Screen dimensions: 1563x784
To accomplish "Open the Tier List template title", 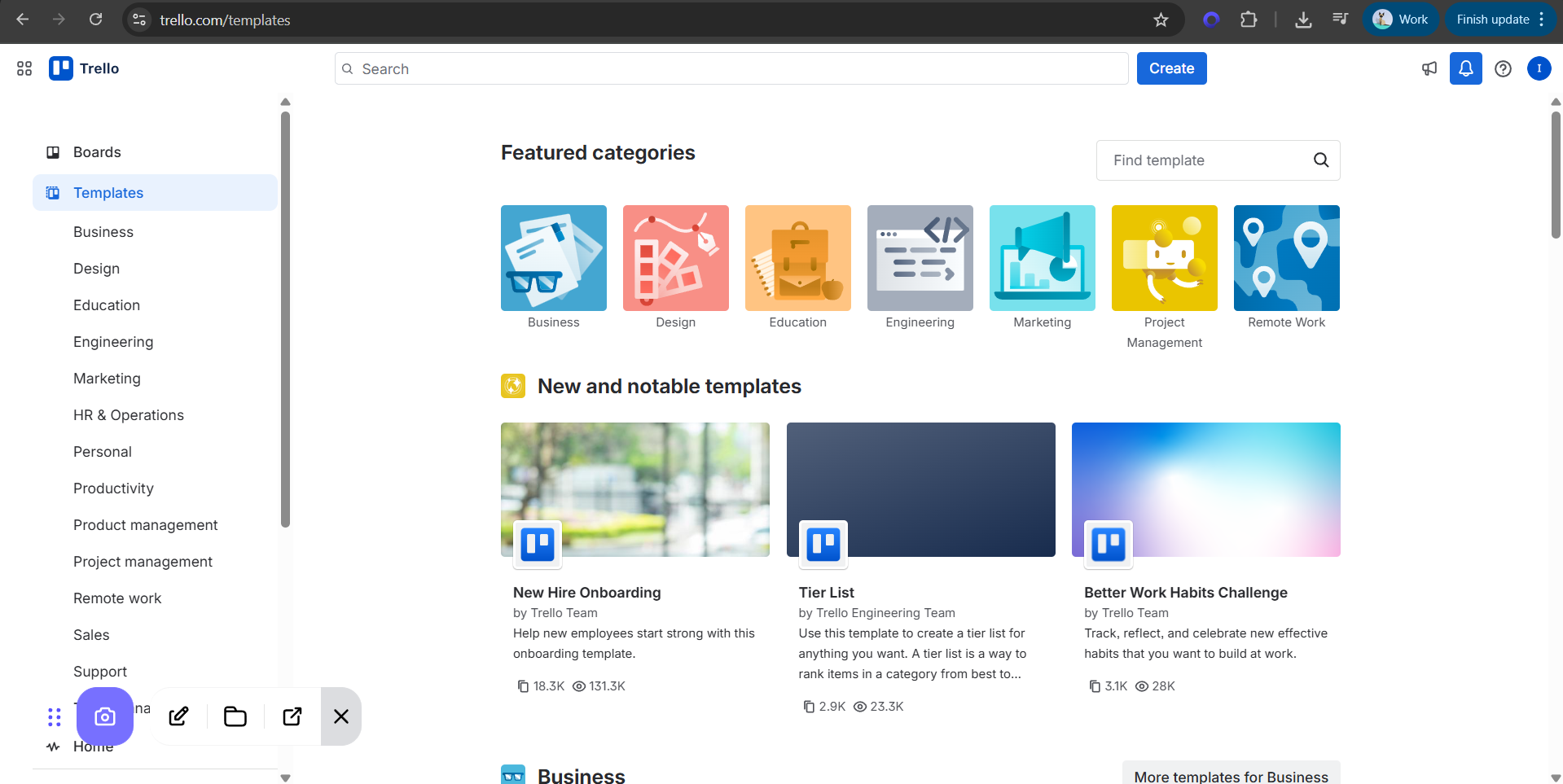I will (827, 593).
